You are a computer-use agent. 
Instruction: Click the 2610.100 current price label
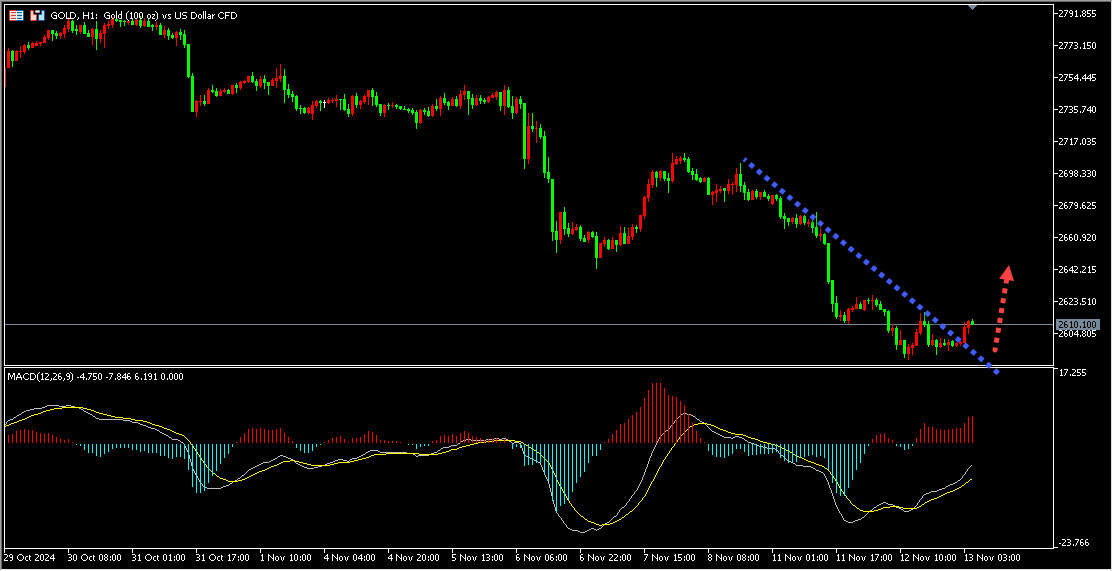click(1077, 325)
